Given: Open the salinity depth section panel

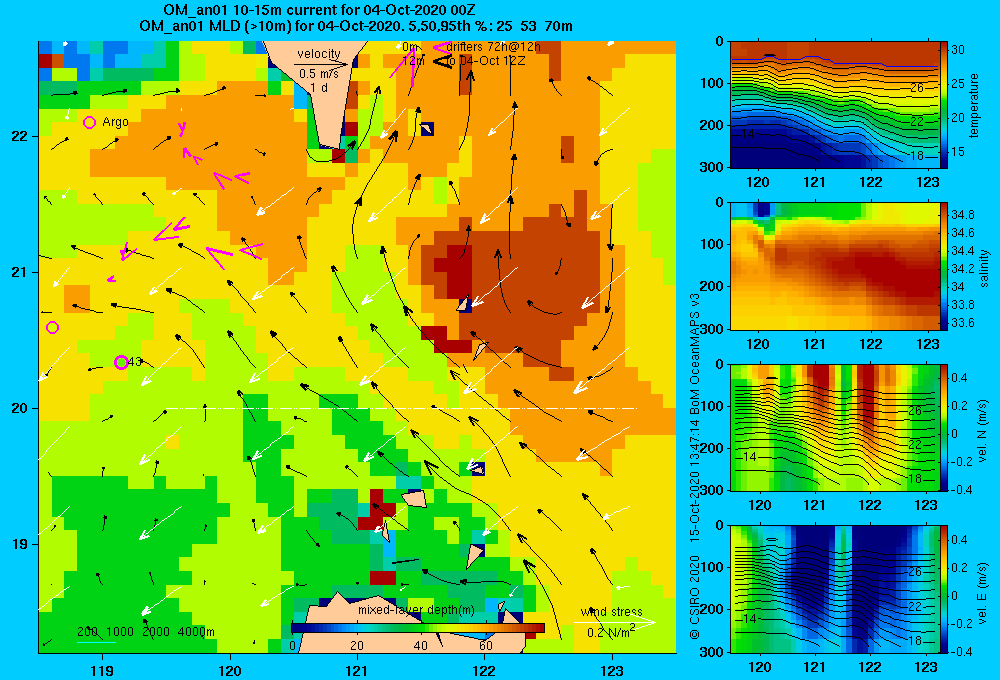Looking at the screenshot, I should pyautogui.click(x=835, y=266).
